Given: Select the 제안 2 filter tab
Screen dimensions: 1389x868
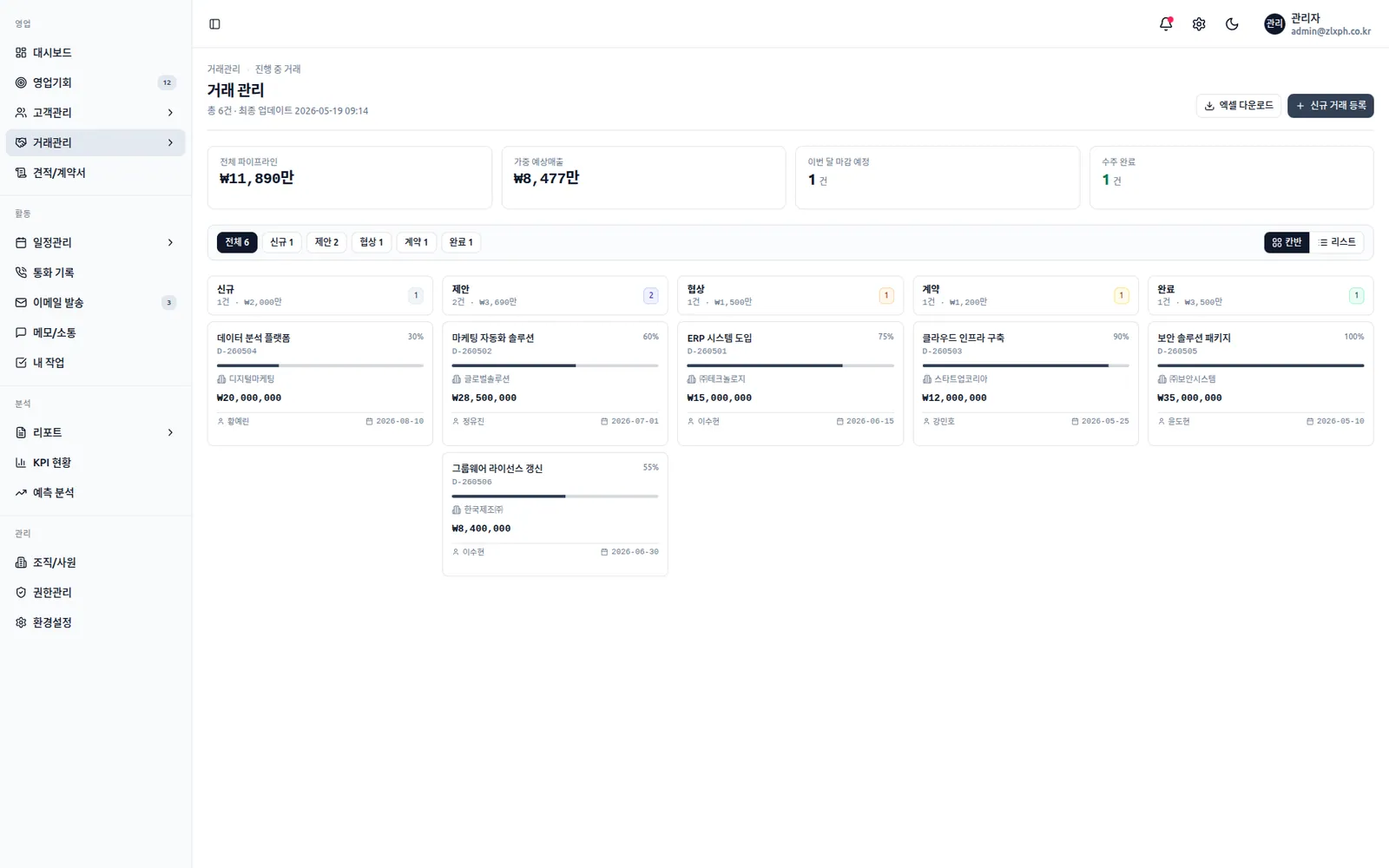Looking at the screenshot, I should 326,242.
